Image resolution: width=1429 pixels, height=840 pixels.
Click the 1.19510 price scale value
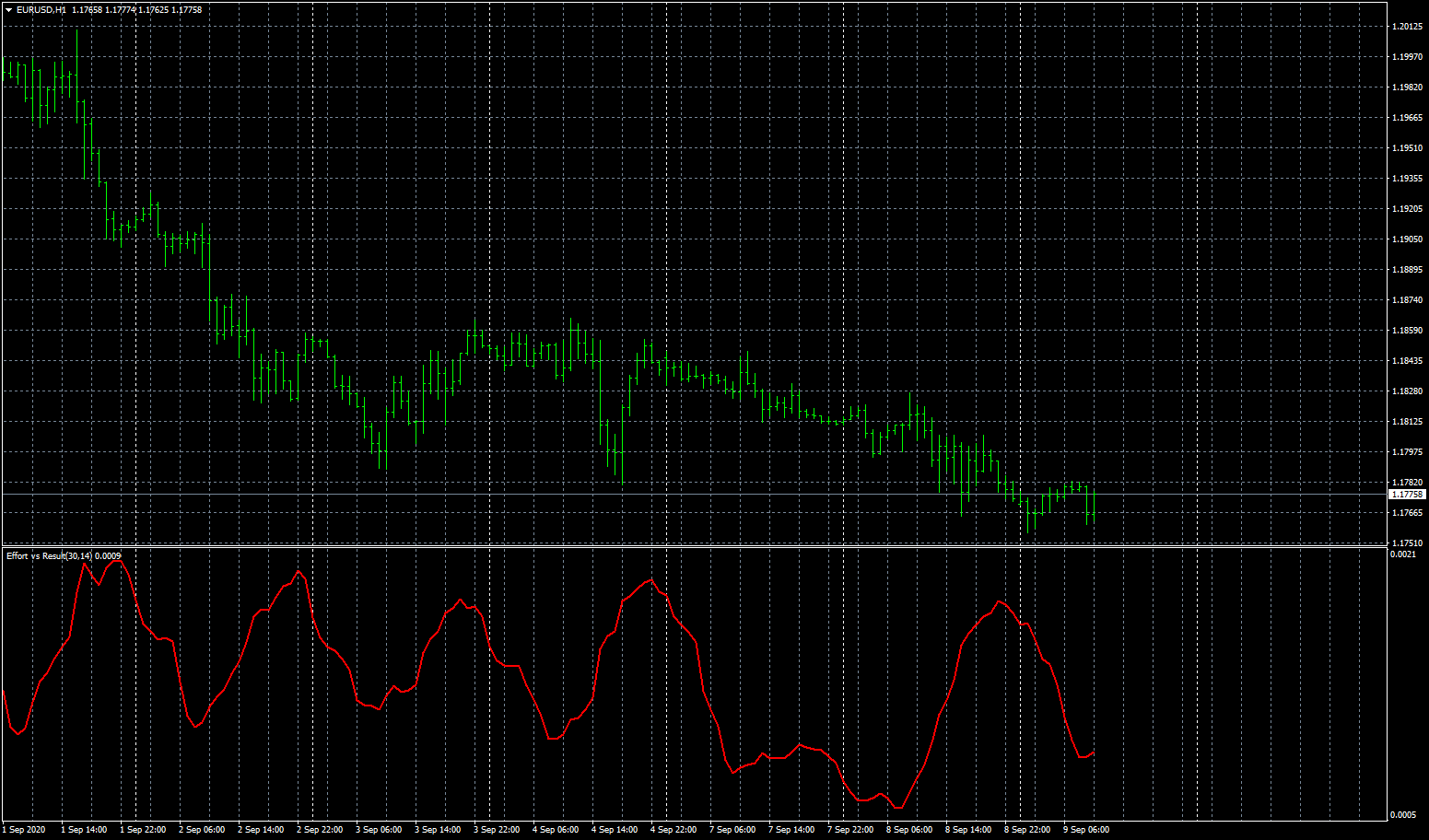1407,148
